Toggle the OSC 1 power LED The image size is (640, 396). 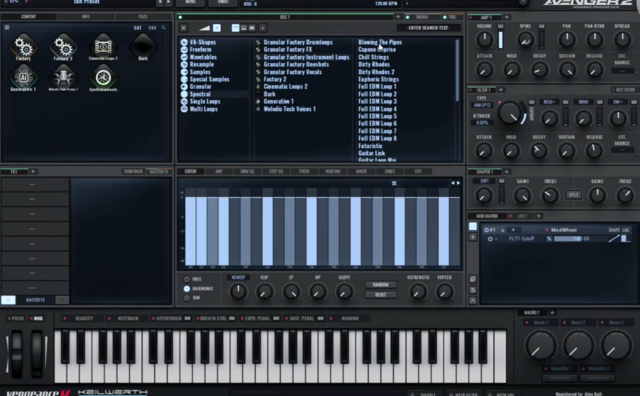pyautogui.click(x=180, y=17)
